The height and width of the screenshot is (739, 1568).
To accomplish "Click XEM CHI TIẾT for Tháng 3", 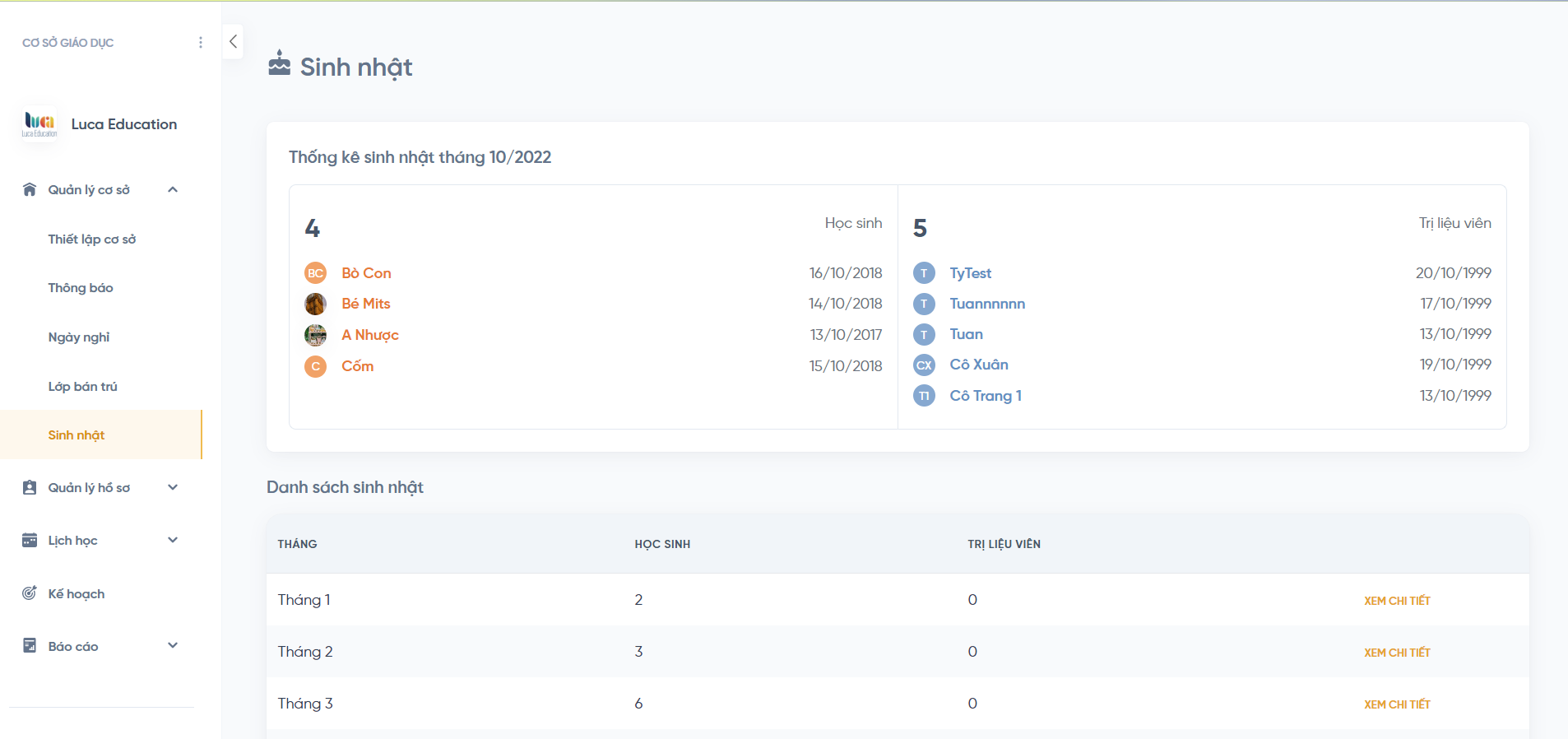I will point(1397,704).
